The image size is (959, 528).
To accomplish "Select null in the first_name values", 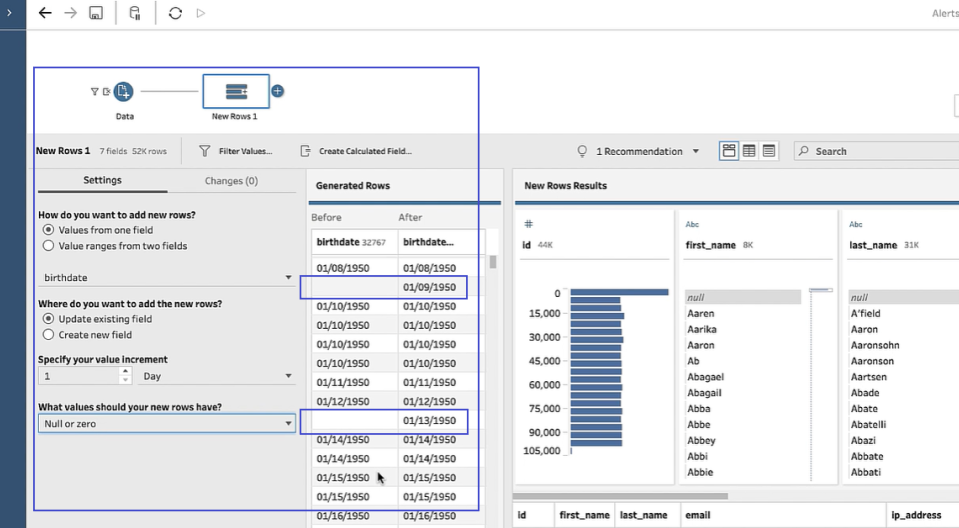I will click(742, 297).
